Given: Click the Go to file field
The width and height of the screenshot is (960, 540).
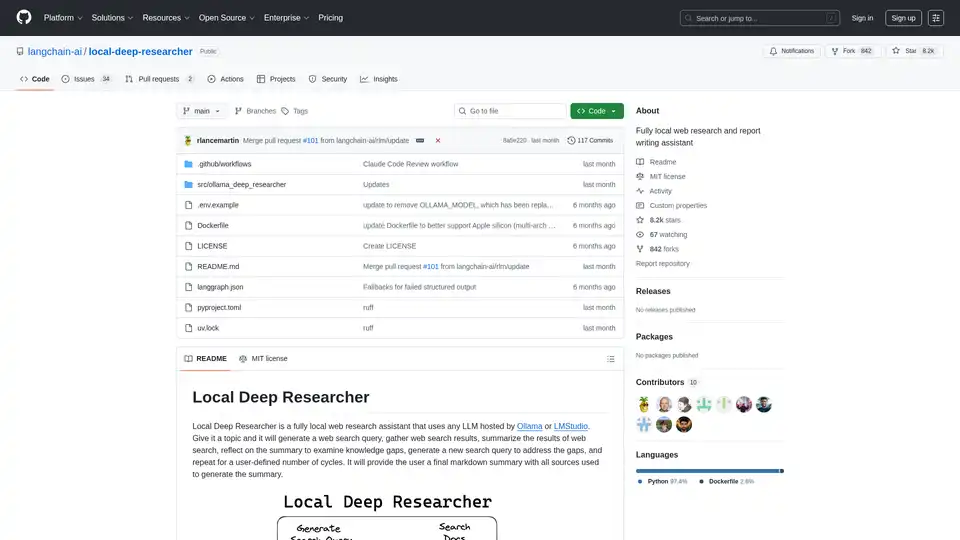Looking at the screenshot, I should tap(509, 111).
